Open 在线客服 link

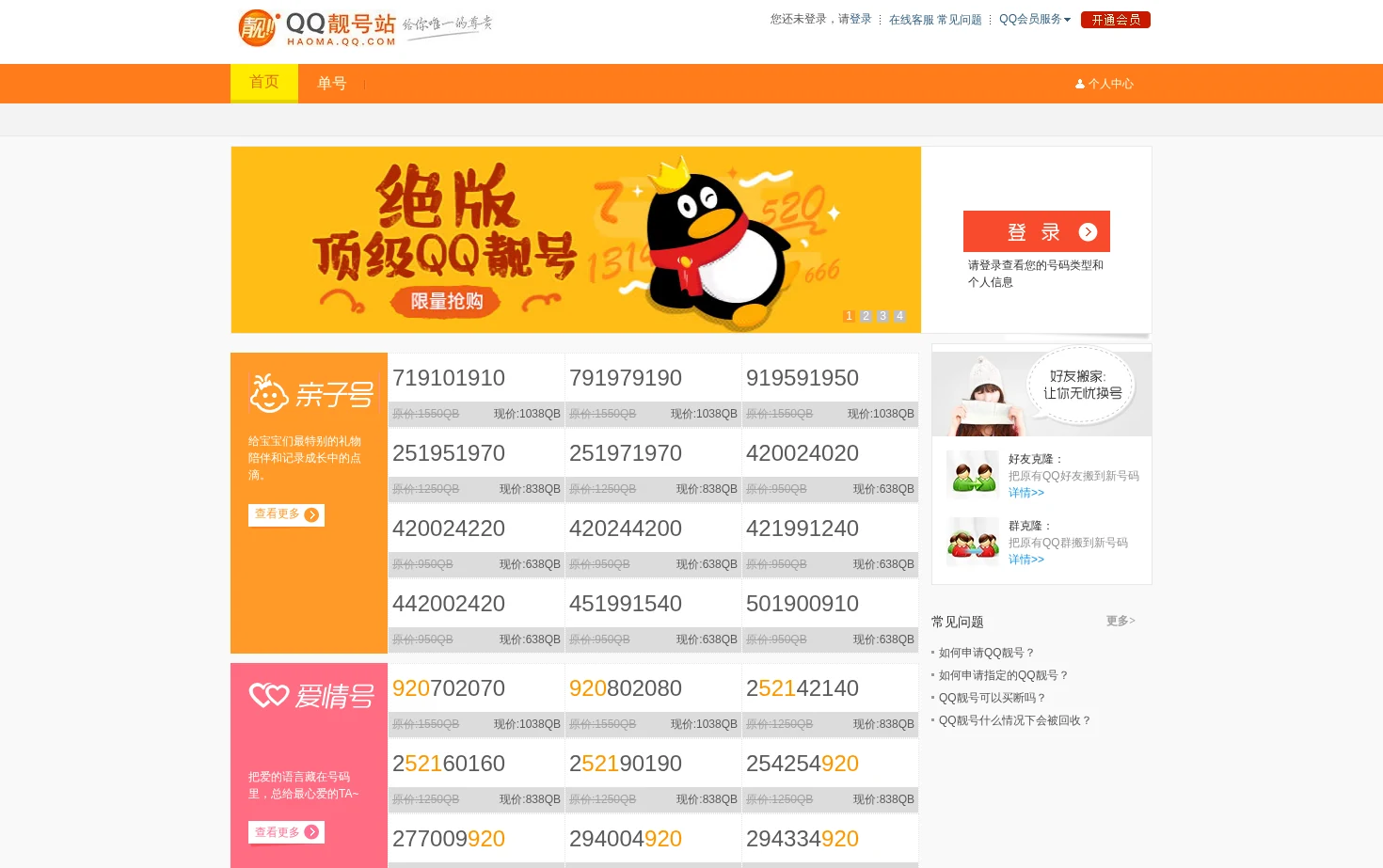pos(912,20)
